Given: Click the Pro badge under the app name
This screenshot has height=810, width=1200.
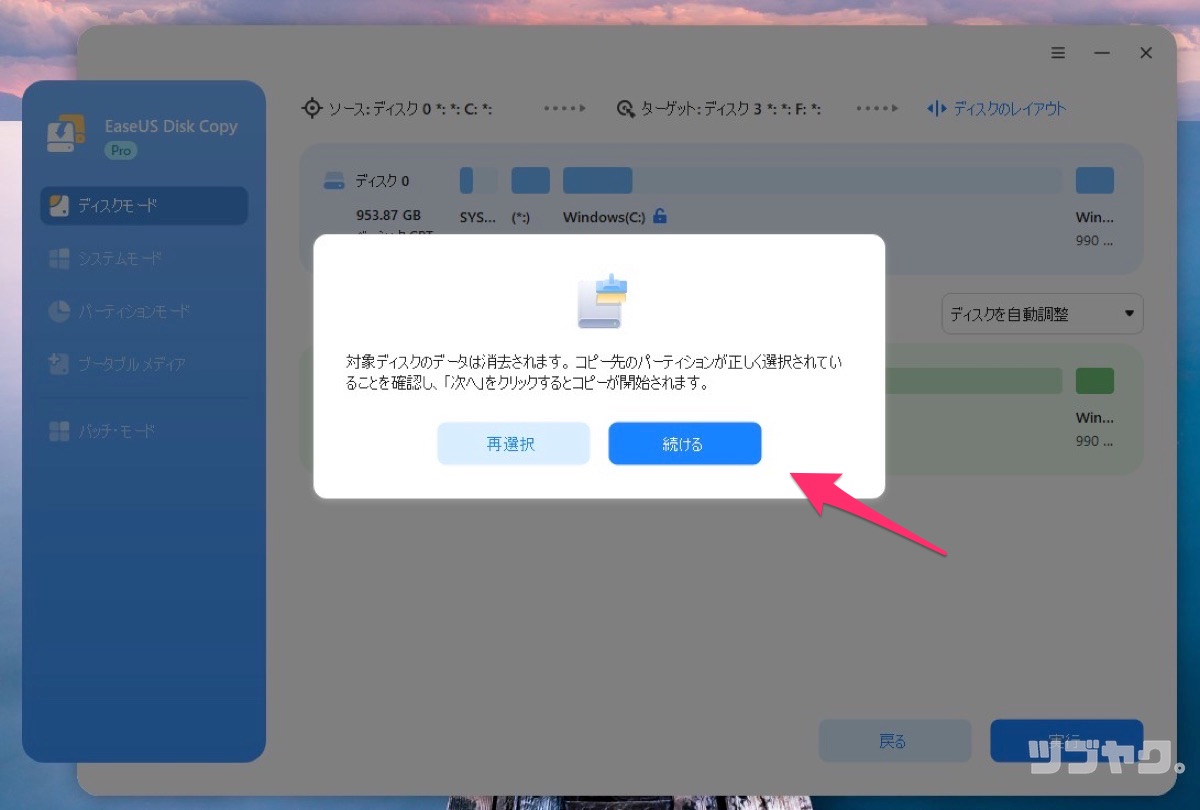Looking at the screenshot, I should pyautogui.click(x=120, y=150).
